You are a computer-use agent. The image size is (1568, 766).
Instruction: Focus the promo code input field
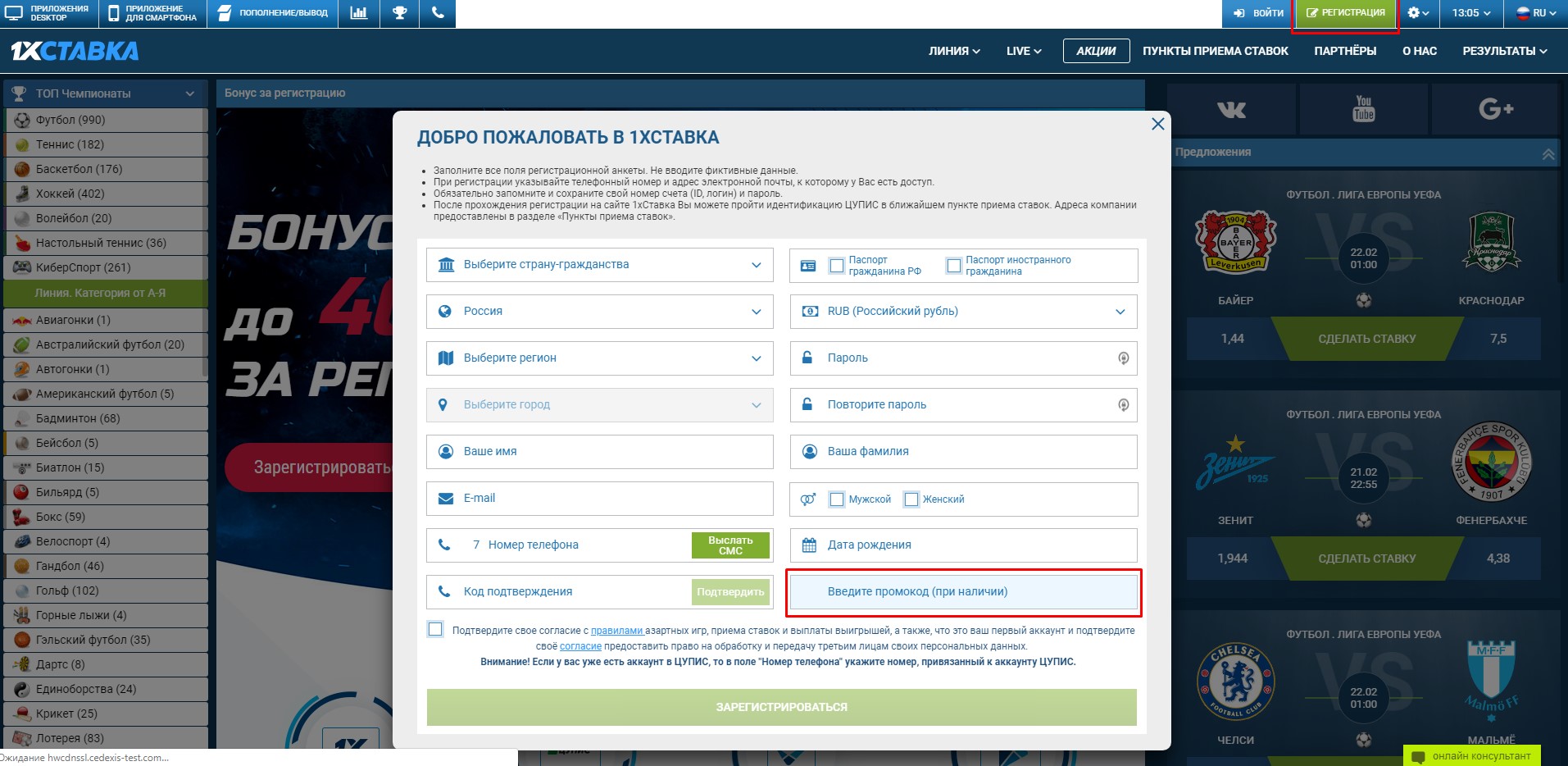point(963,592)
